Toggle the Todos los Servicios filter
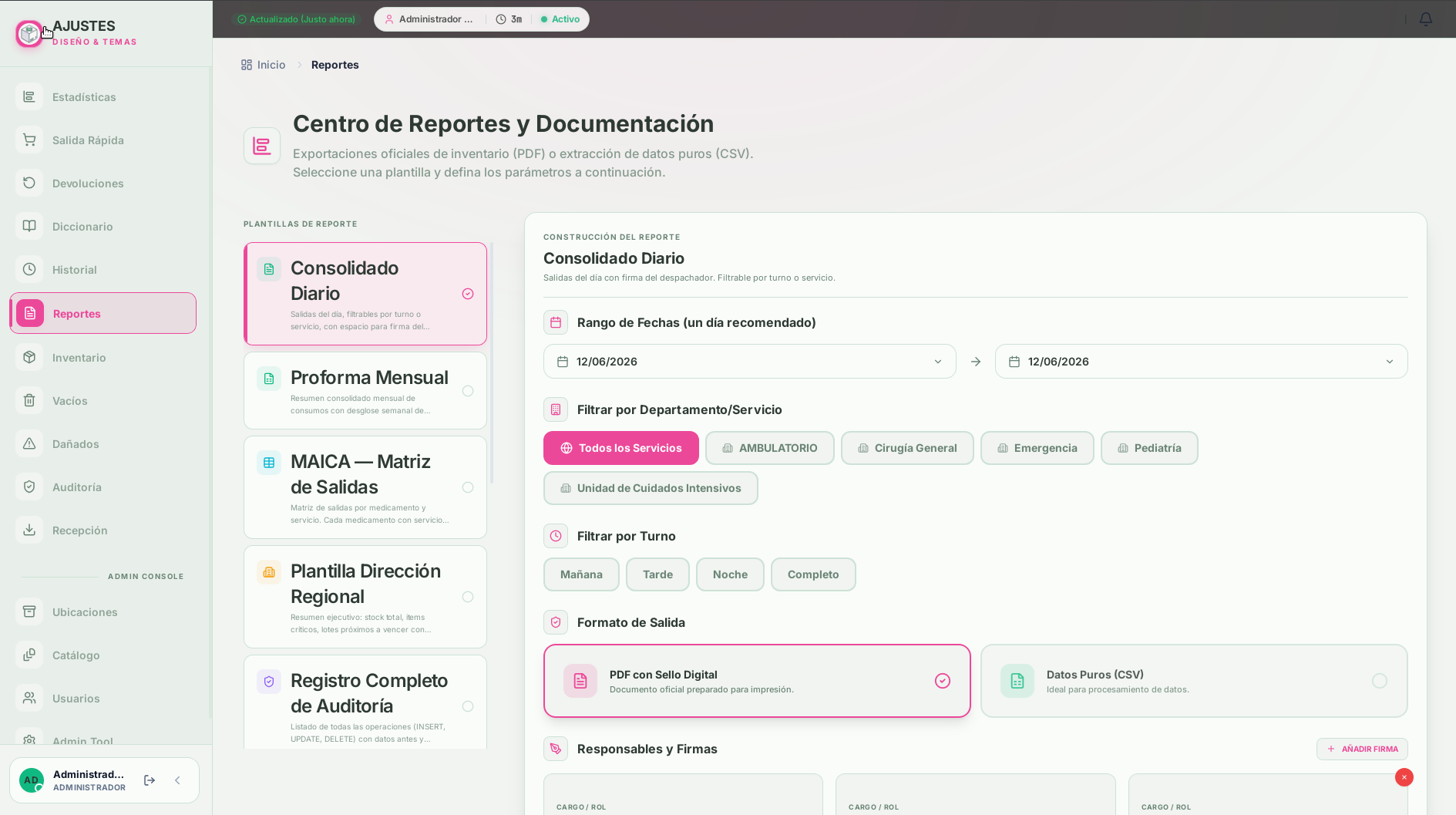 [x=621, y=448]
